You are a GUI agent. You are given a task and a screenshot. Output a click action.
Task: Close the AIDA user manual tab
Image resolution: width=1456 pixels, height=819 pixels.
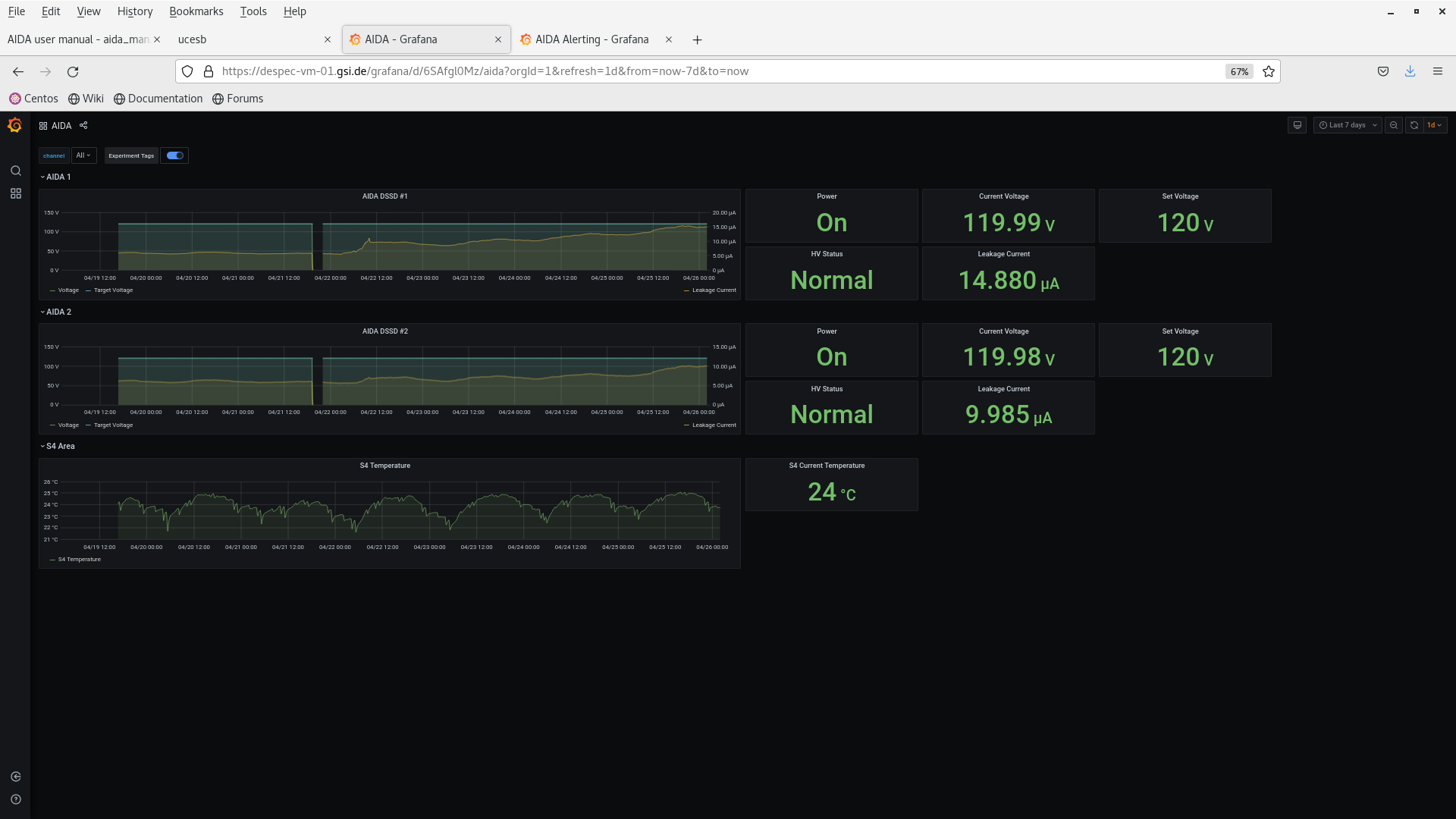pos(157,39)
